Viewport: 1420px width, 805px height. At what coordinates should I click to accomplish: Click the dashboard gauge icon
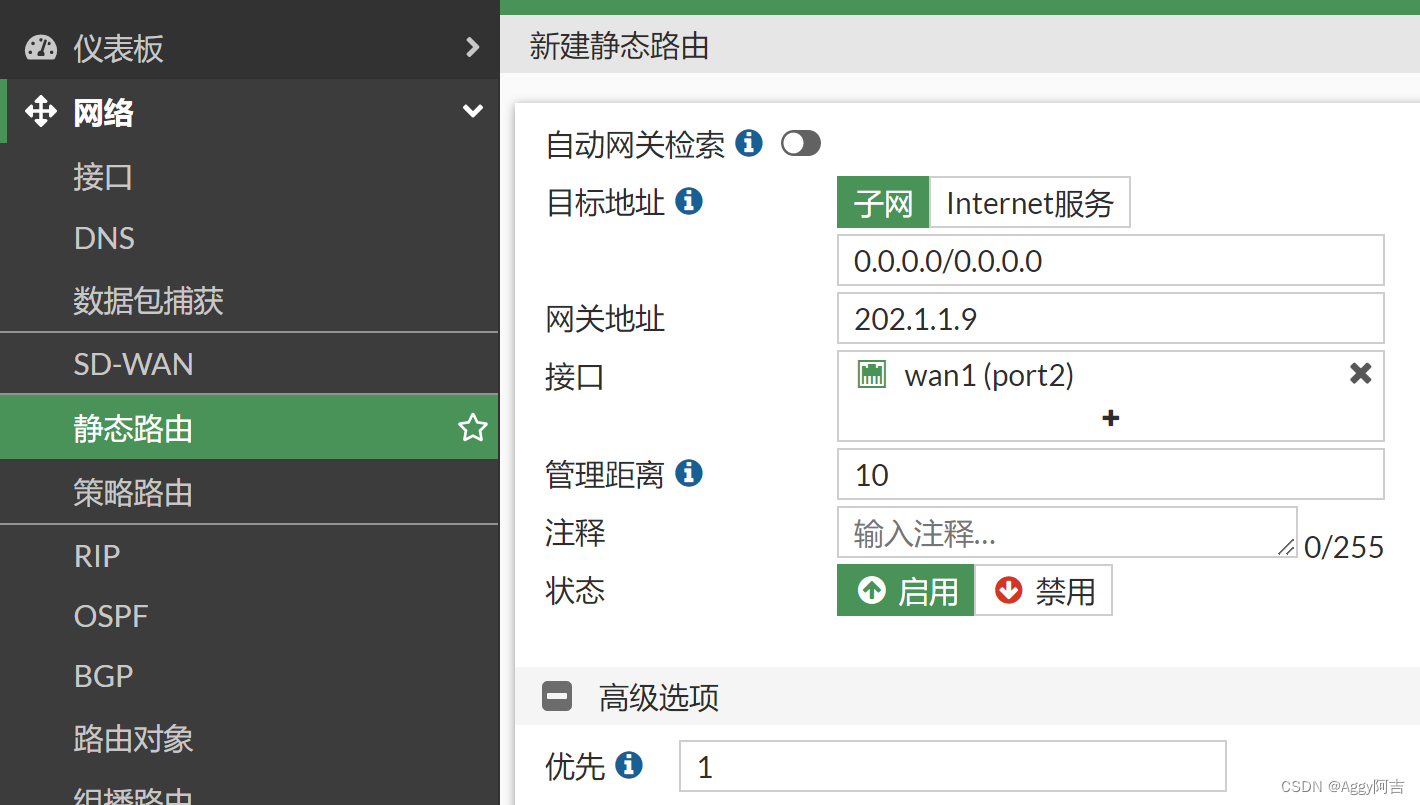41,47
